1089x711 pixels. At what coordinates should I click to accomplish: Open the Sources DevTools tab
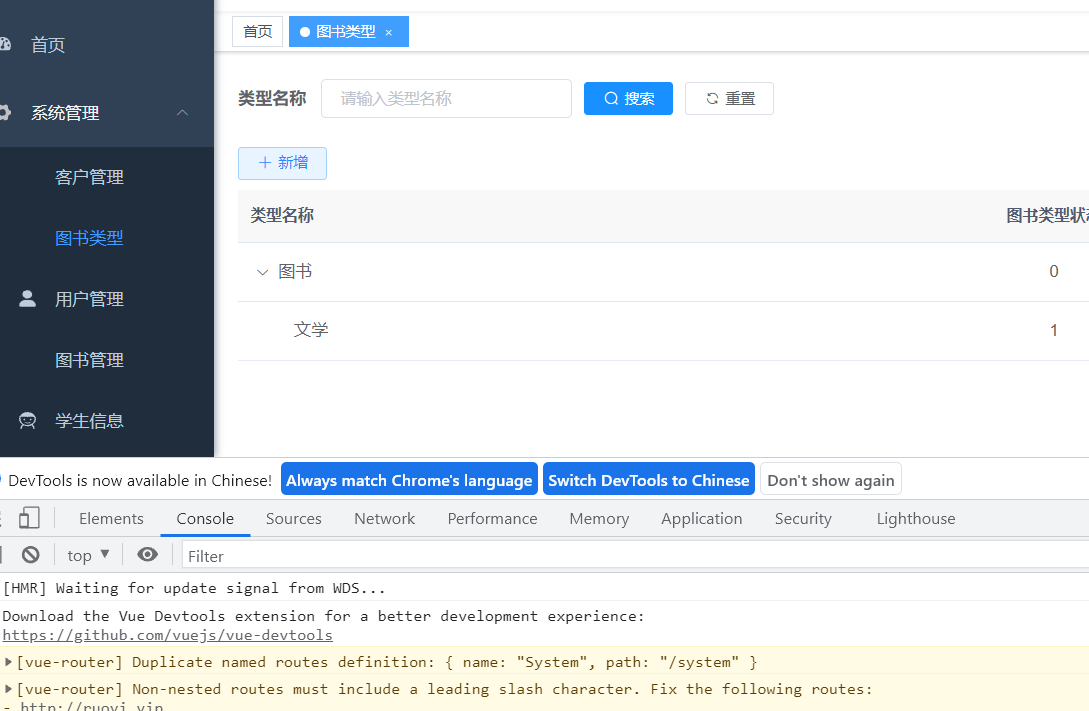pyautogui.click(x=294, y=519)
